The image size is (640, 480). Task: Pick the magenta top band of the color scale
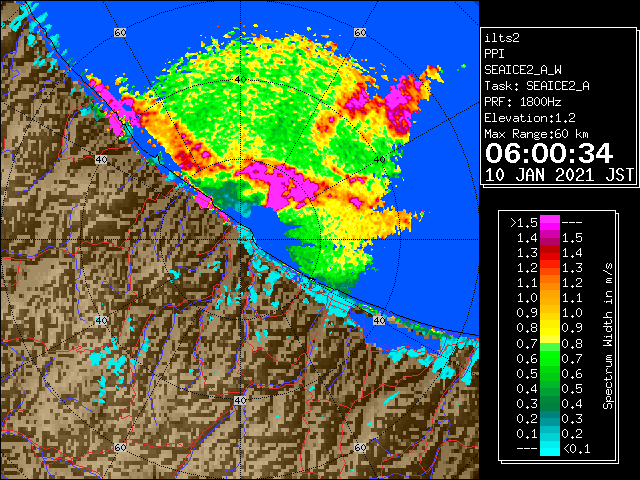pos(550,222)
